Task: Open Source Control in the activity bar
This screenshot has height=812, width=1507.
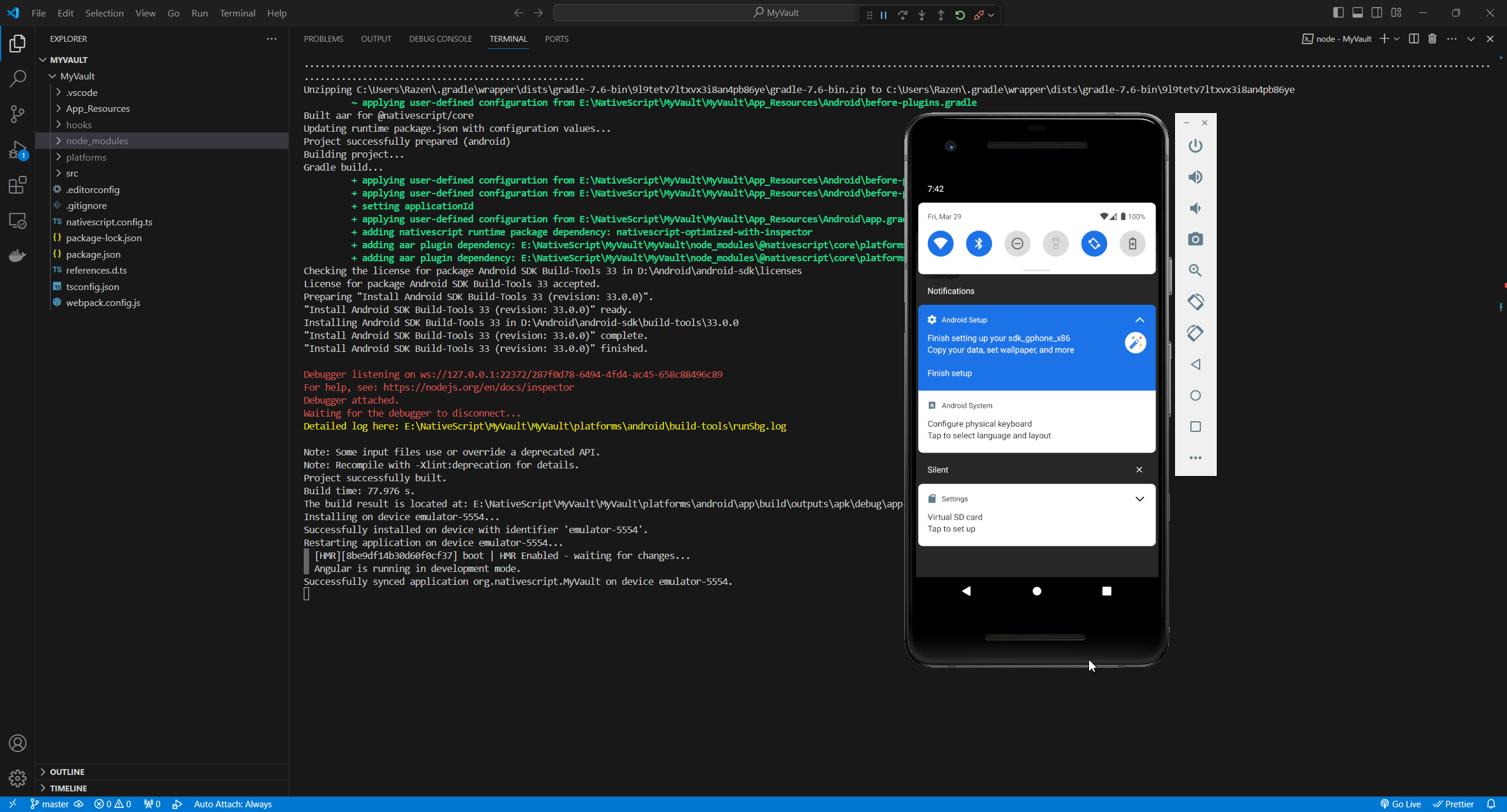Action: 18,114
